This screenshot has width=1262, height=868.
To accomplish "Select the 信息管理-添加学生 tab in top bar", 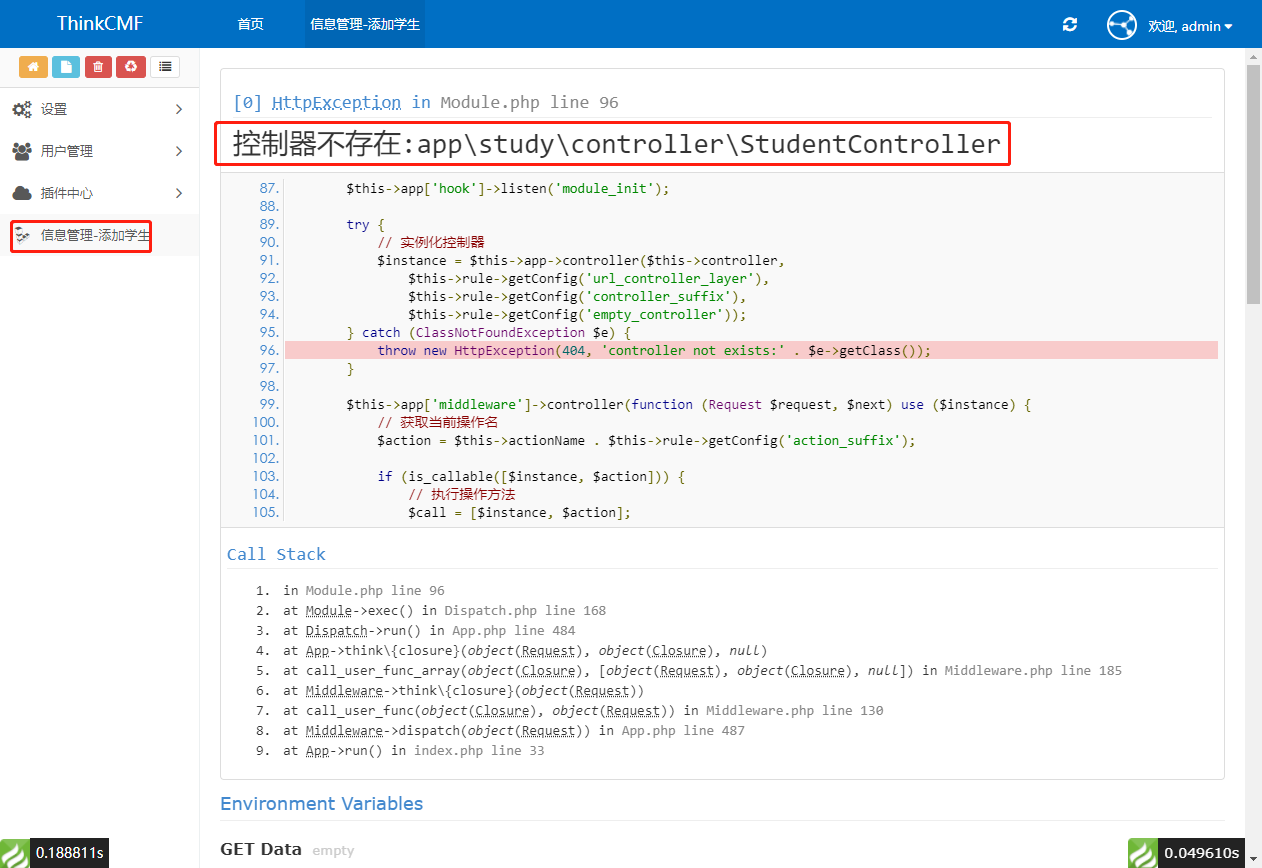I will 366,24.
